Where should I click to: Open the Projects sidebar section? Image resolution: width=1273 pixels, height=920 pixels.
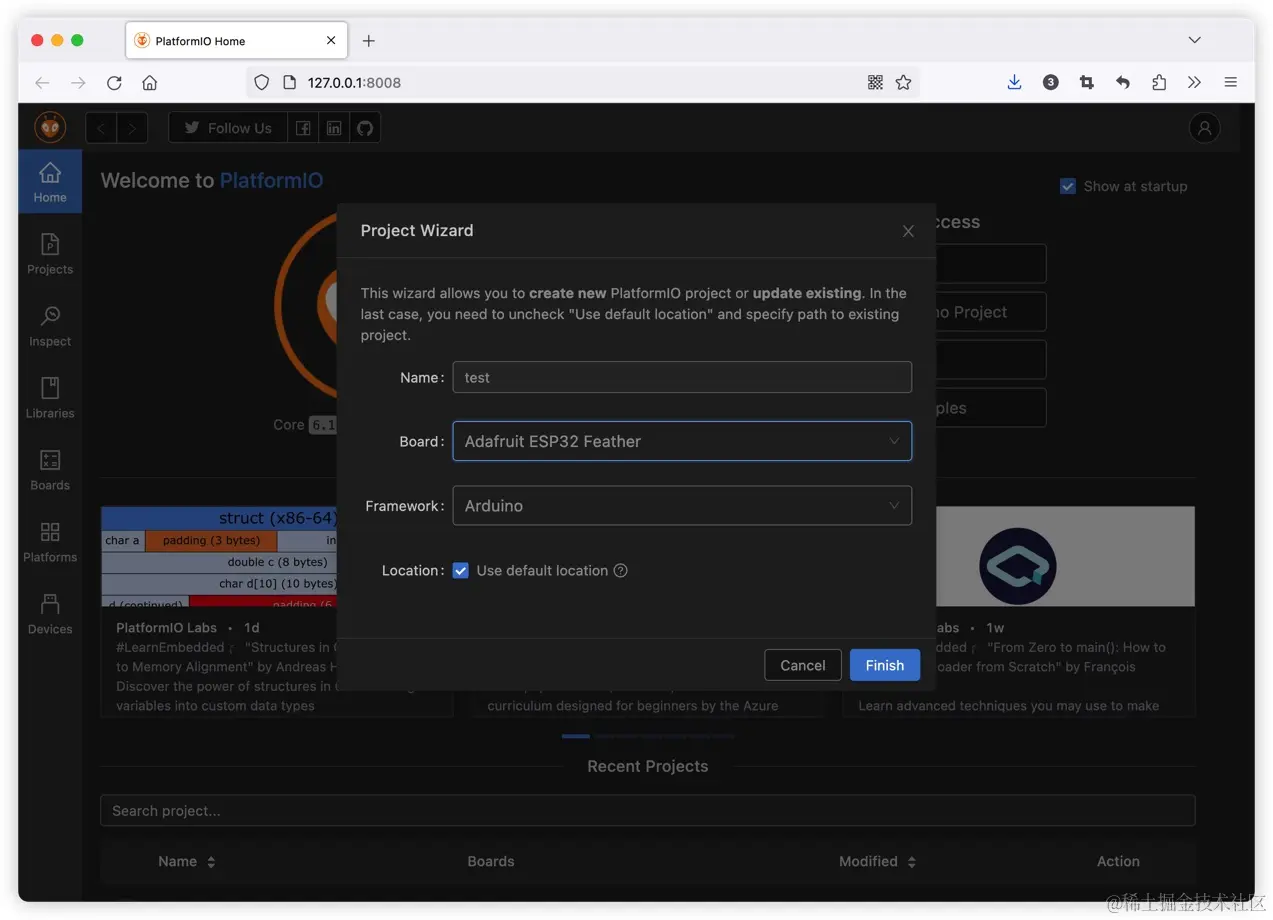coord(50,254)
